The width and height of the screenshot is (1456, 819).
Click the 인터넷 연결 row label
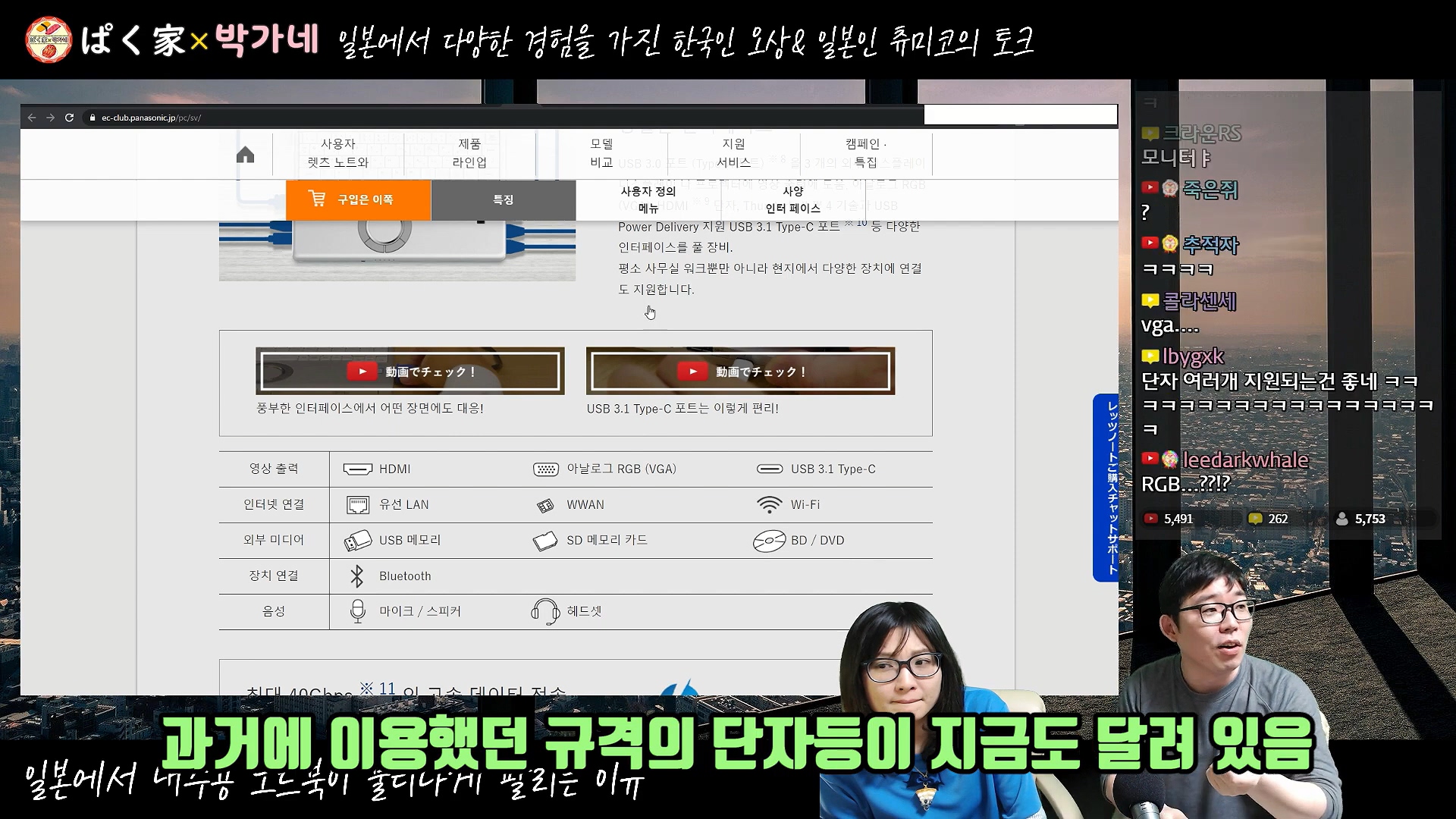click(274, 504)
